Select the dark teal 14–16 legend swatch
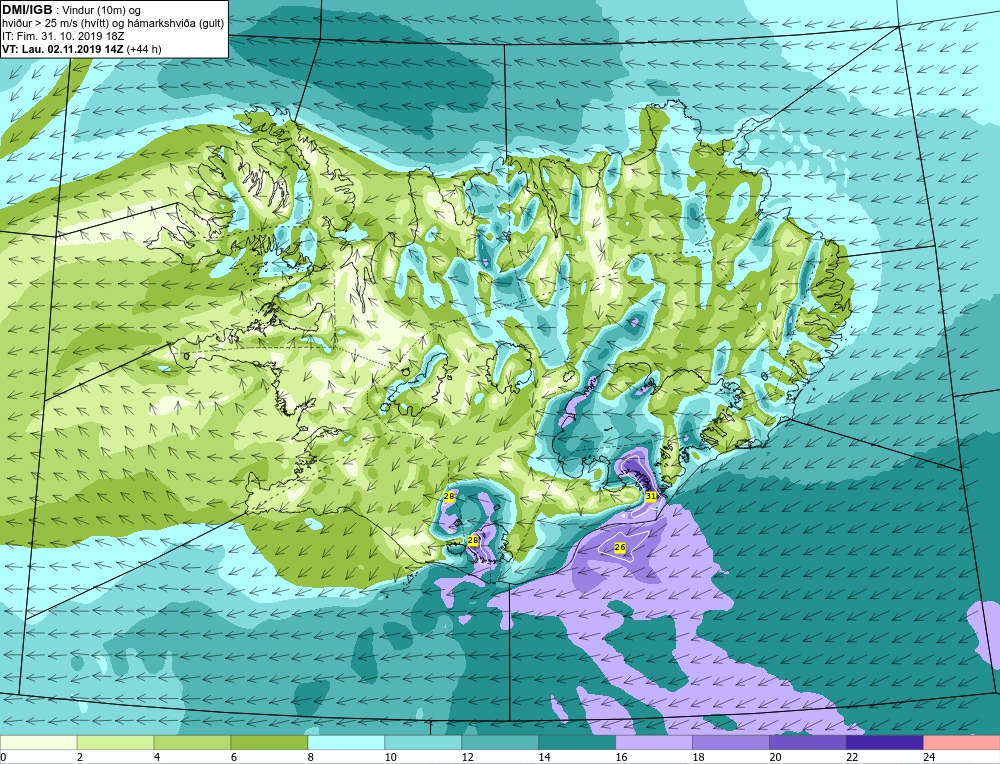 pos(577,743)
